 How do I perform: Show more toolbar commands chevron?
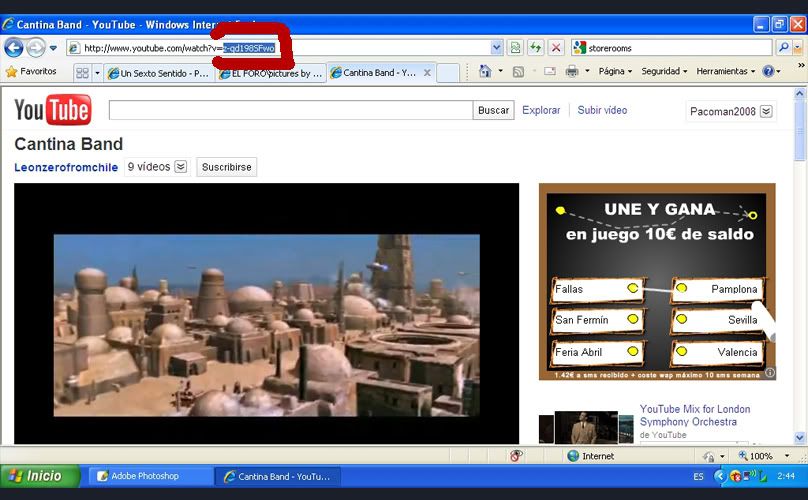pos(801,66)
